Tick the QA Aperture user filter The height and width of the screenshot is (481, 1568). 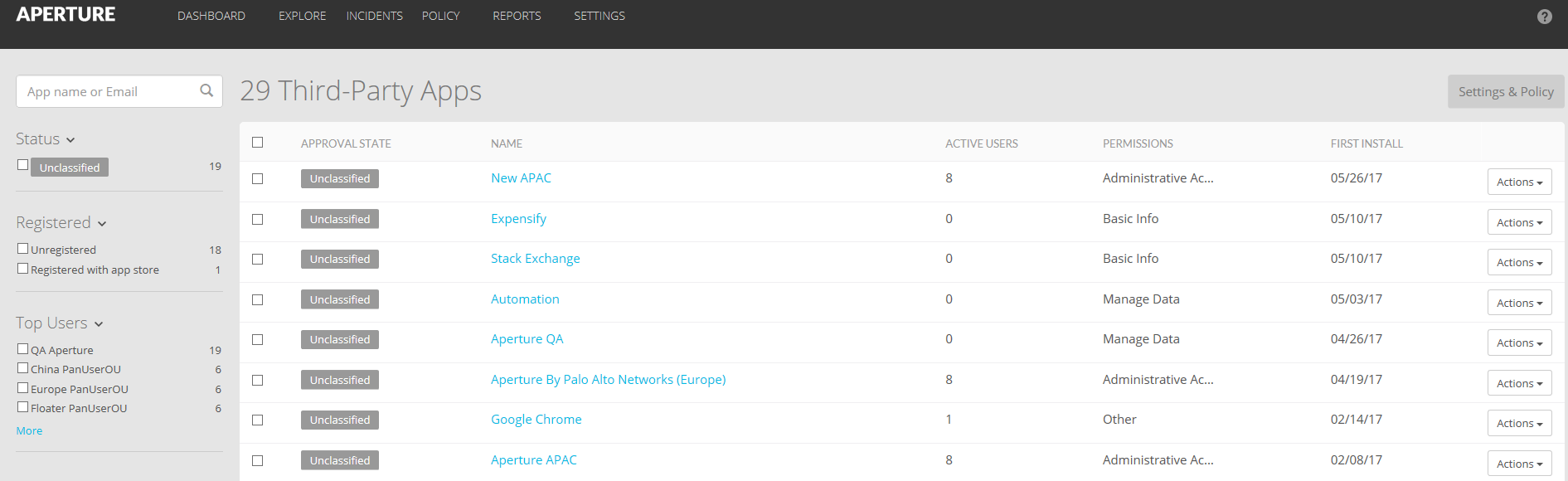[23, 349]
